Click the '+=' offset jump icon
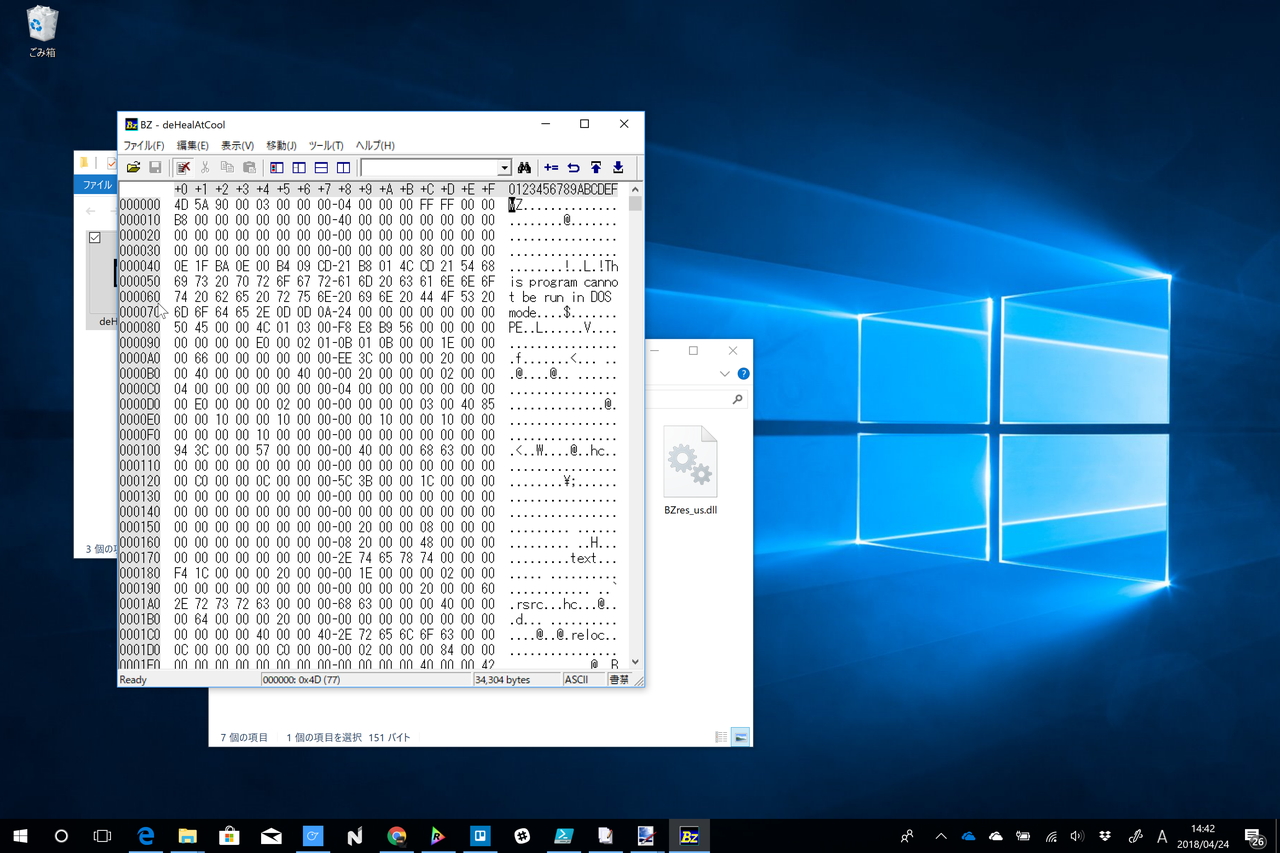The height and width of the screenshot is (853, 1280). (551, 168)
